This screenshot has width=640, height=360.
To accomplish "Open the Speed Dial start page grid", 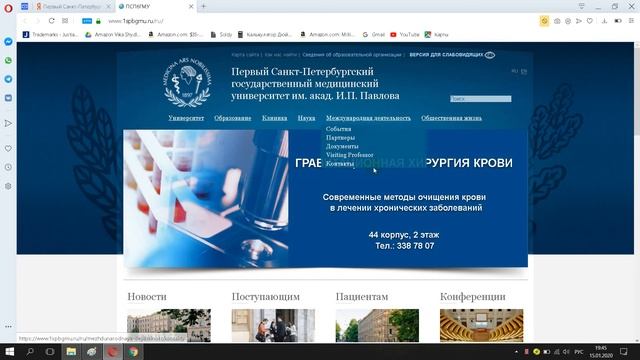I will pyautogui.click(x=65, y=21).
